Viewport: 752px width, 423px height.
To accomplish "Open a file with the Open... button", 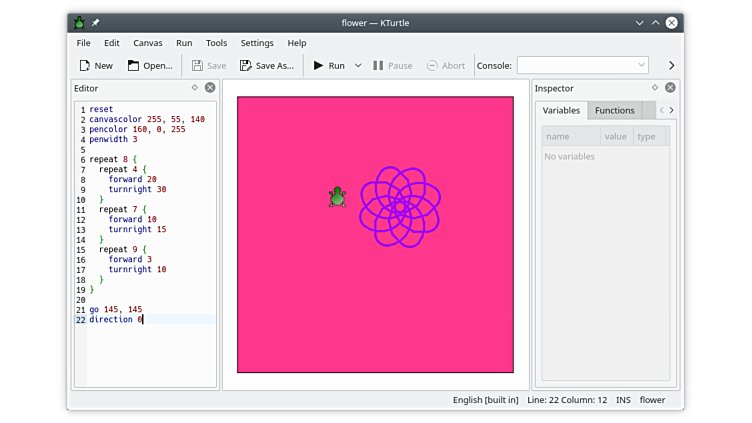I will click(x=149, y=65).
